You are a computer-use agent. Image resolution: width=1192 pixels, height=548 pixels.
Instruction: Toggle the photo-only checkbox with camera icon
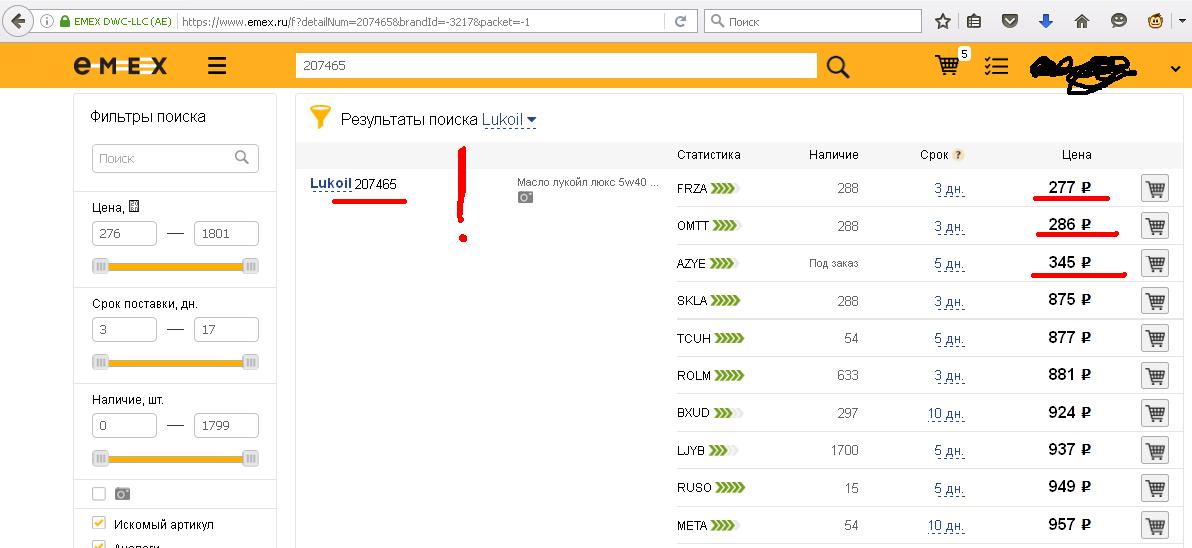pyautogui.click(x=99, y=494)
